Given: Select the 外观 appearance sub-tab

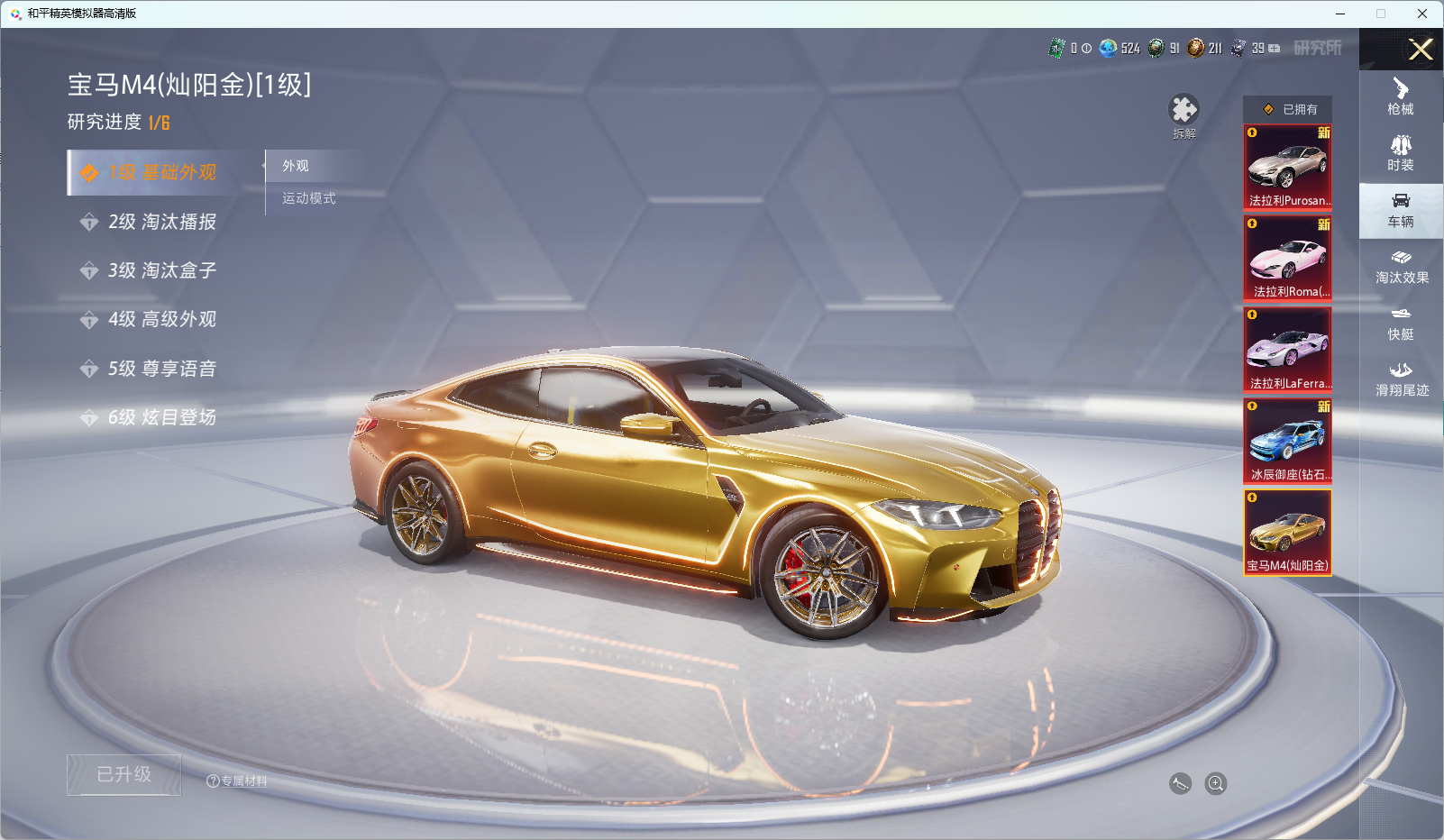Looking at the screenshot, I should (x=296, y=166).
